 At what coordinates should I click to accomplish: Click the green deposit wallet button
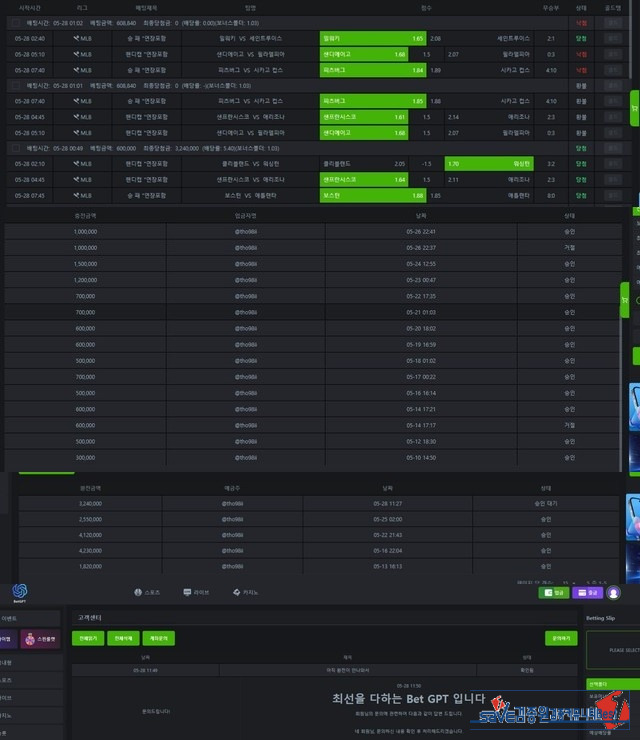click(554, 593)
